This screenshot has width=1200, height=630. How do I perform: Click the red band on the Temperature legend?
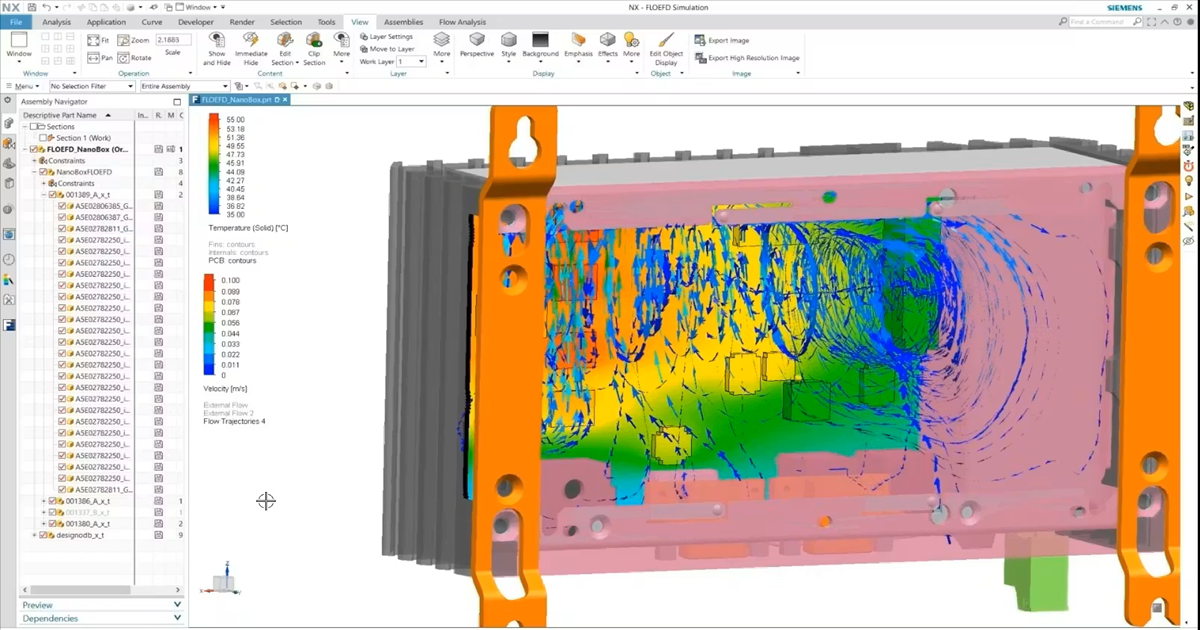[211, 118]
